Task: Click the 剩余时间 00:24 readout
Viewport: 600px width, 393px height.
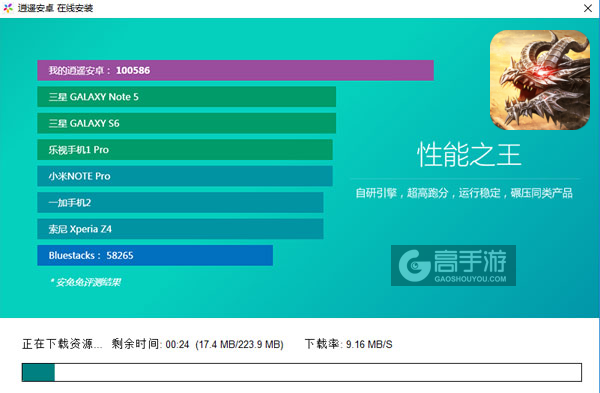Action: click(x=150, y=344)
